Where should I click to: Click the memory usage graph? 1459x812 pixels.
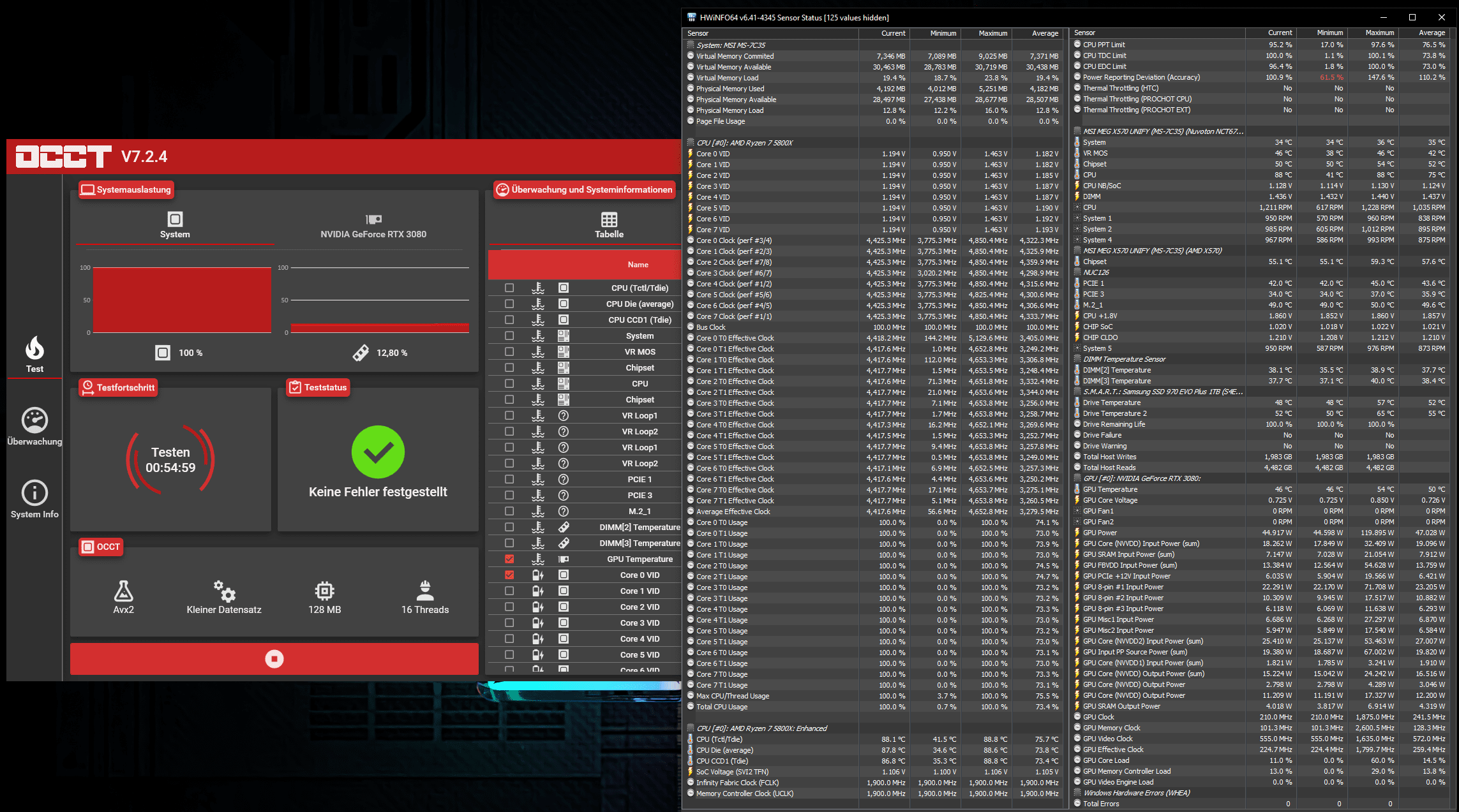tap(380, 300)
